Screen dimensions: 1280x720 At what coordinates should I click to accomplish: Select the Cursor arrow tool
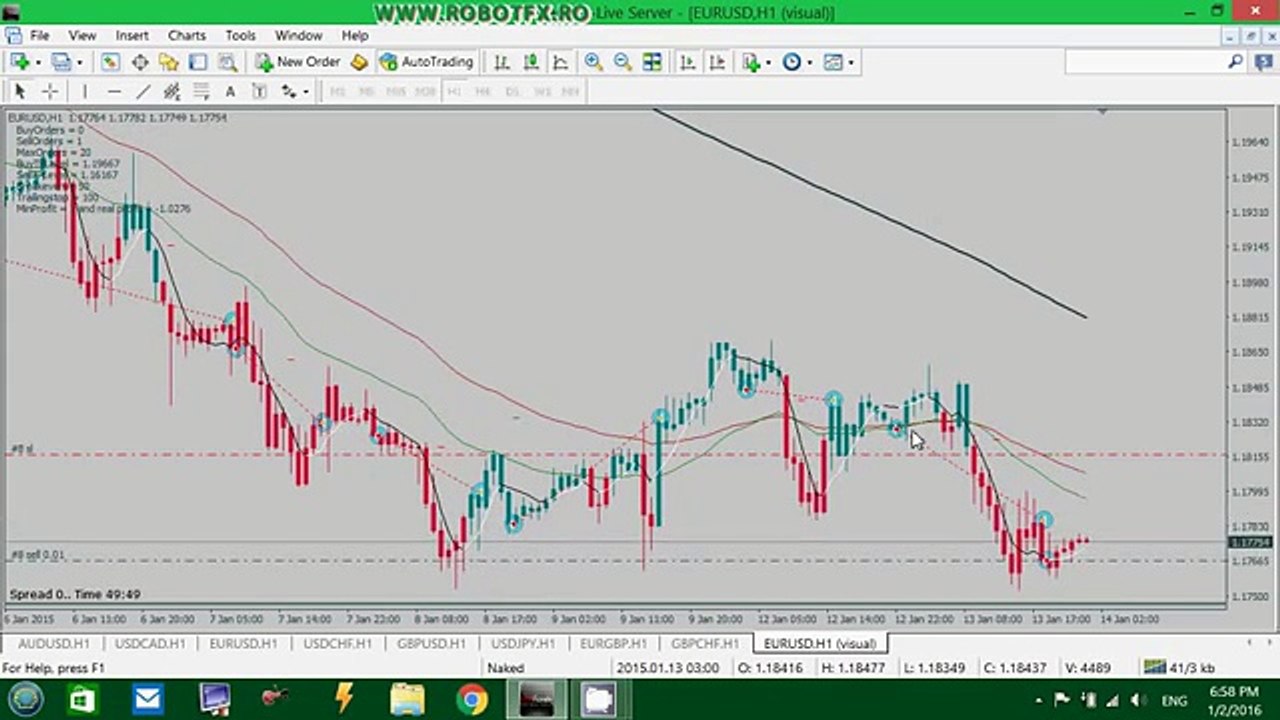(x=19, y=91)
